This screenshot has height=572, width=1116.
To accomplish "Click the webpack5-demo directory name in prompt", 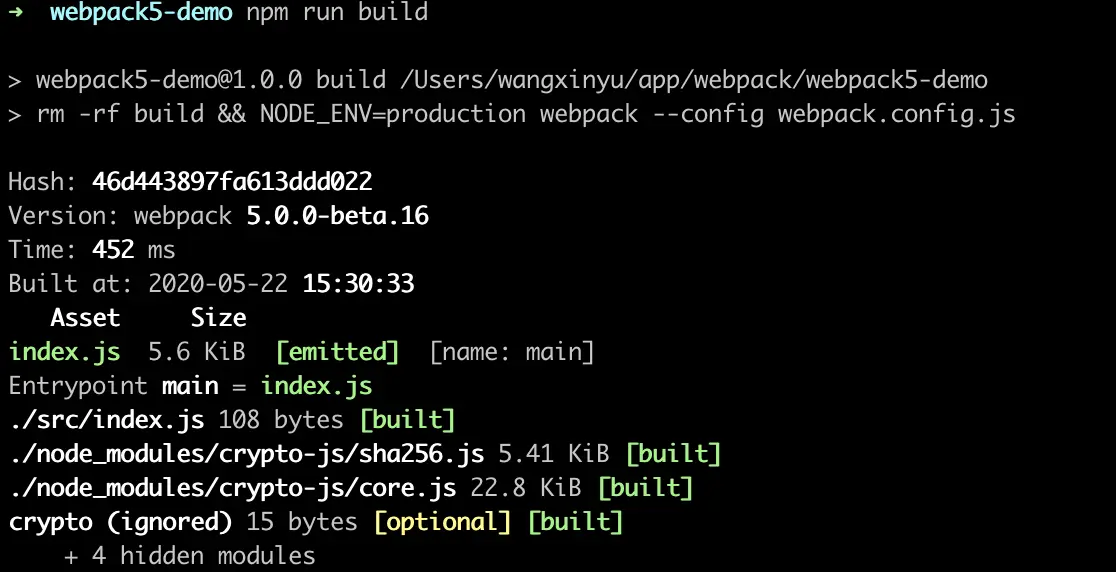I will tap(141, 12).
